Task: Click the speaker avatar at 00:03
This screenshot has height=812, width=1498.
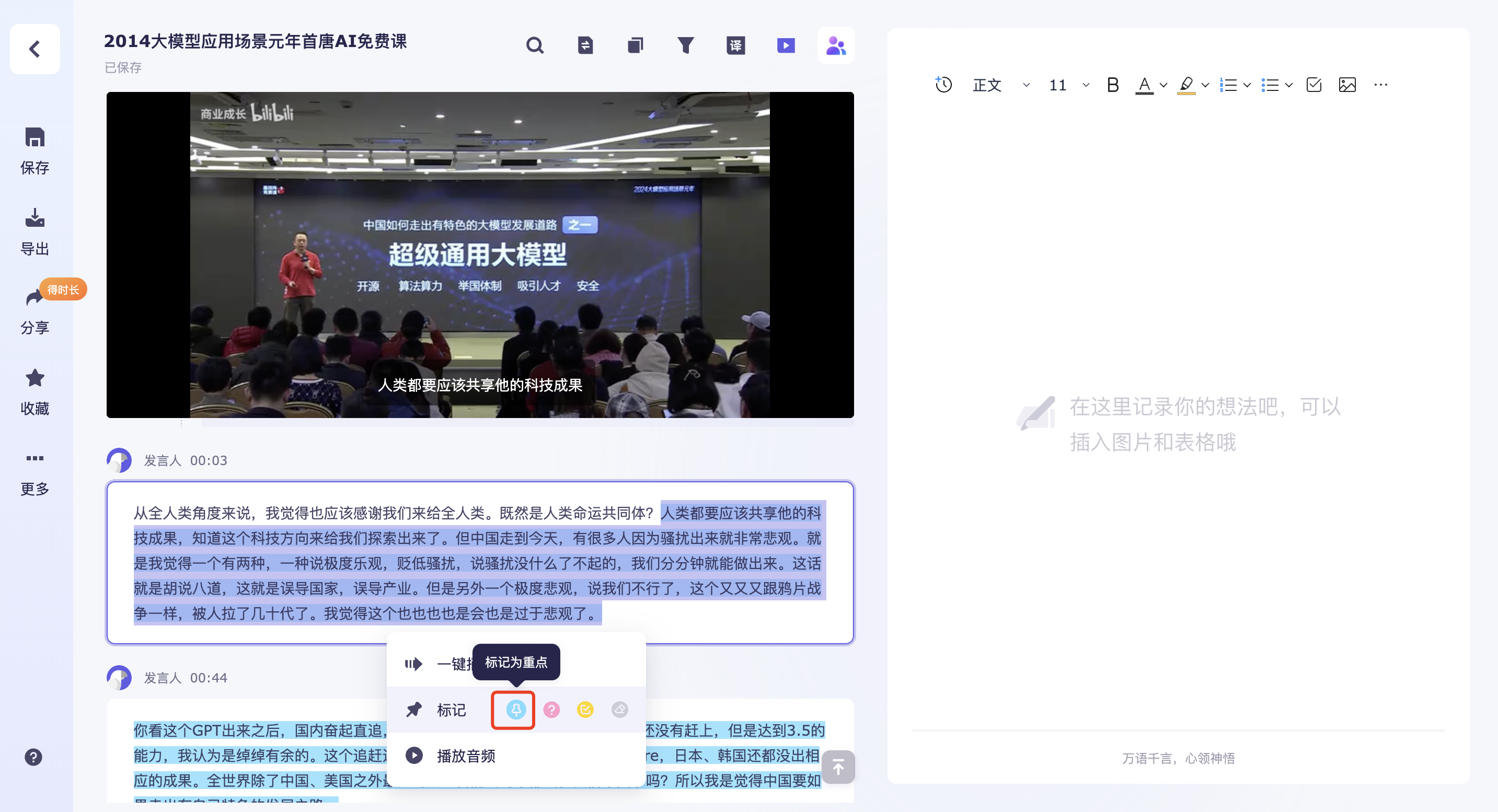Action: 119,460
